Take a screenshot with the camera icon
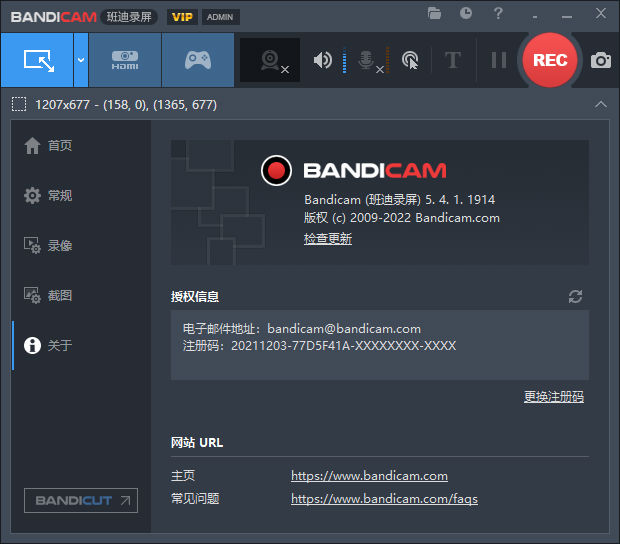Image resolution: width=620 pixels, height=544 pixels. [601, 60]
